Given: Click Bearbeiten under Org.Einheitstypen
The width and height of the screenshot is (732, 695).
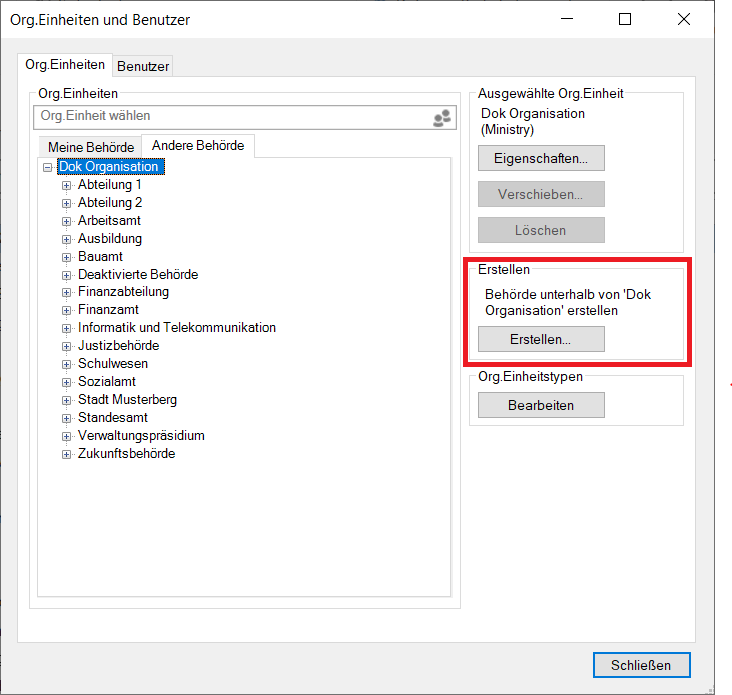Looking at the screenshot, I should click(541, 405).
